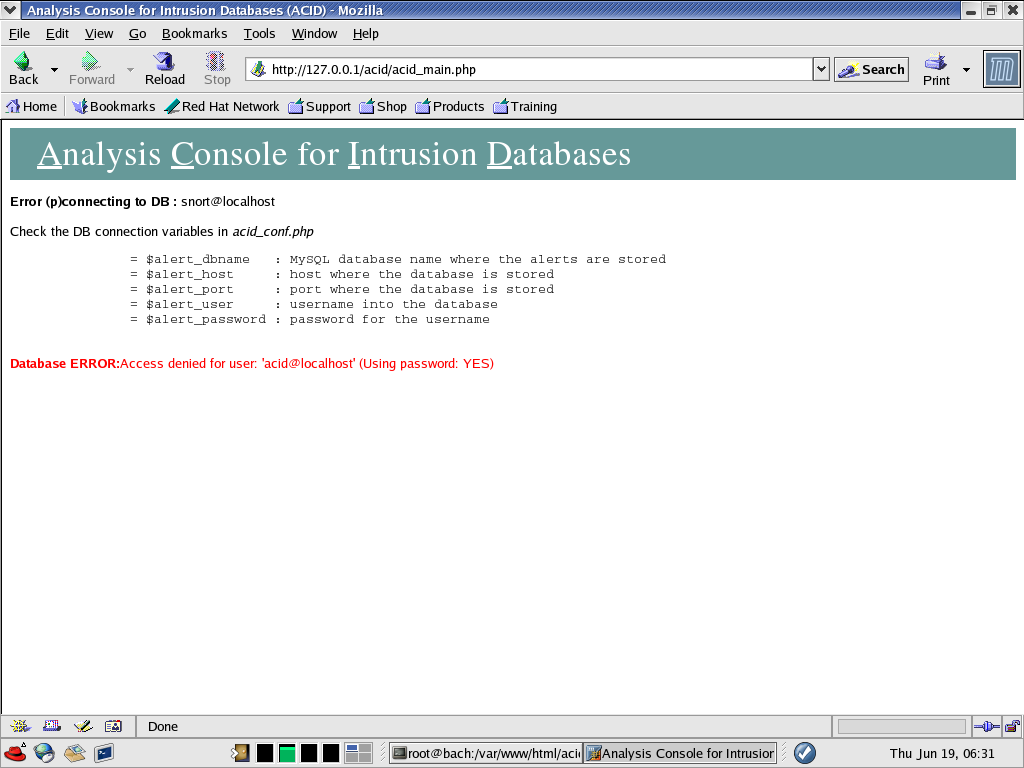Viewport: 1024px width, 768px height.
Task: Open Address Book from the status bar icon
Action: tap(114, 726)
